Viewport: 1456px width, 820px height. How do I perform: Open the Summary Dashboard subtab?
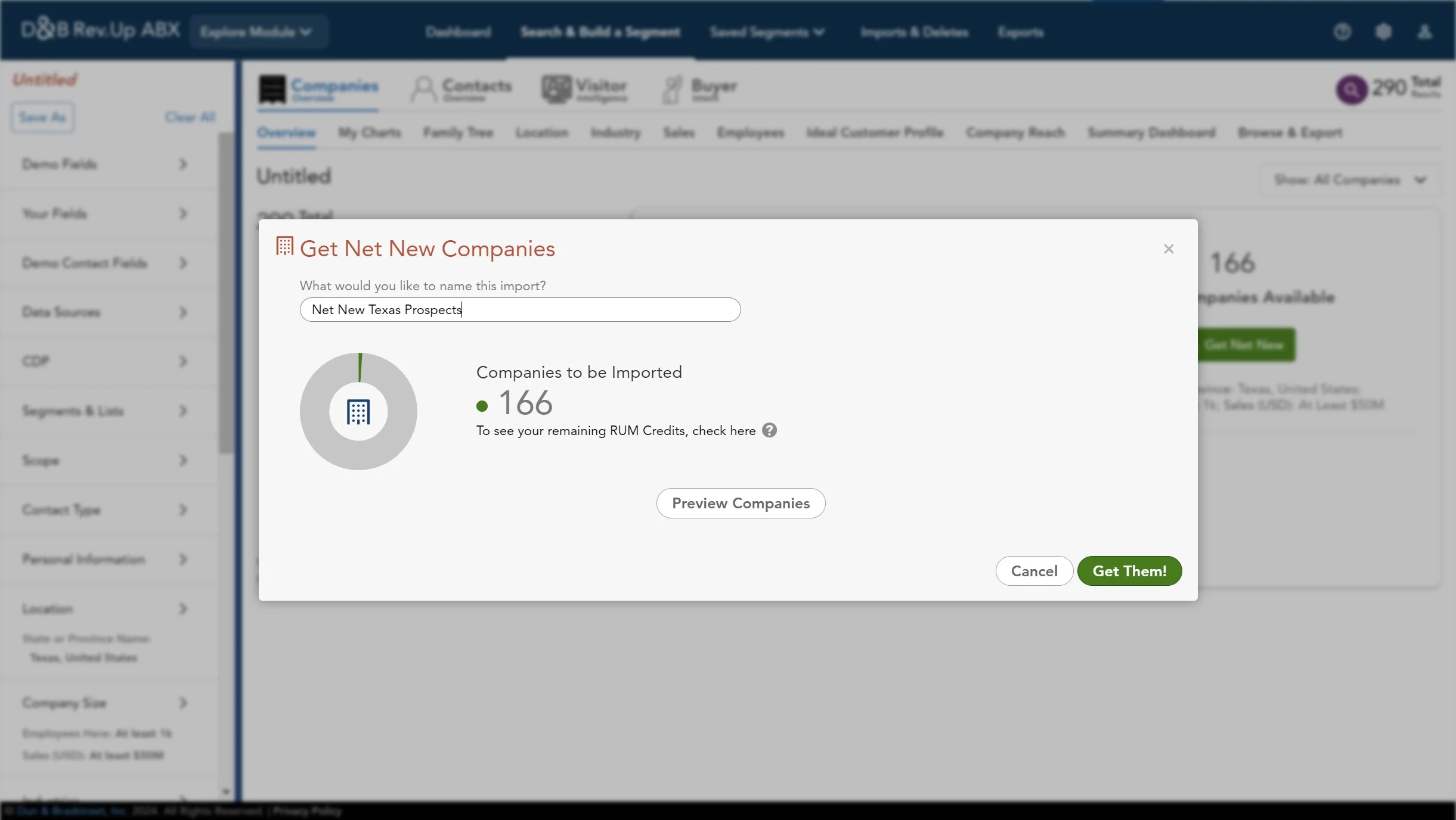[x=1151, y=132]
